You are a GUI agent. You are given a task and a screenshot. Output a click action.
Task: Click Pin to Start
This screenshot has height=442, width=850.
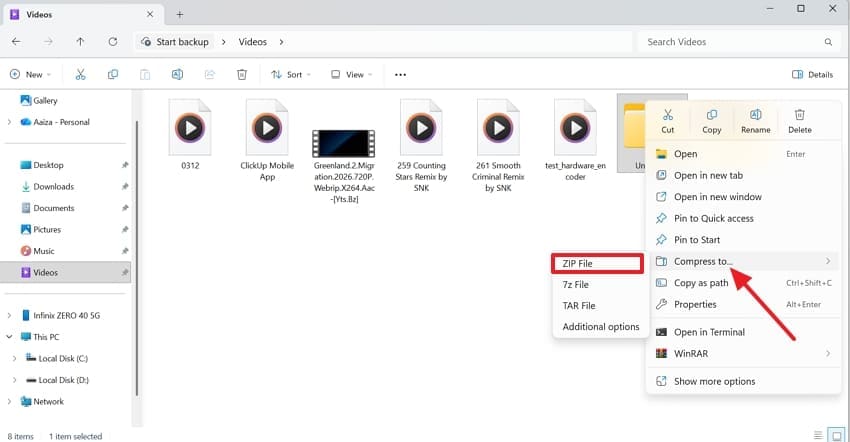click(x=743, y=240)
